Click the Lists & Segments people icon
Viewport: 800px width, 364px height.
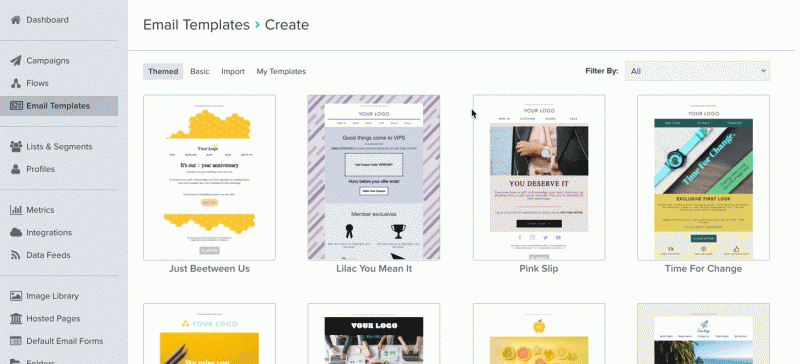pyautogui.click(x=16, y=147)
